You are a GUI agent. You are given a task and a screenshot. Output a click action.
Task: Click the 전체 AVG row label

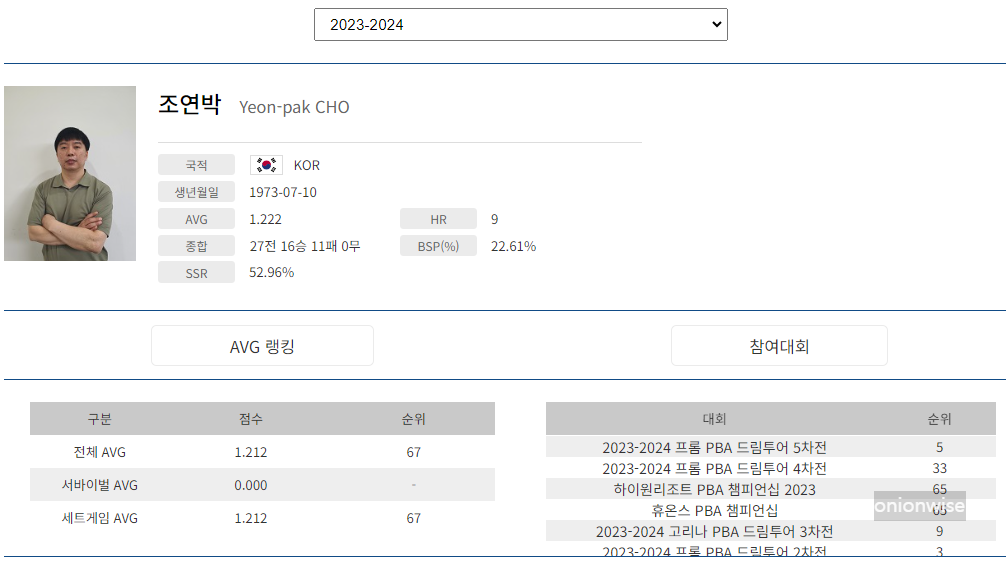pyautogui.click(x=99, y=452)
